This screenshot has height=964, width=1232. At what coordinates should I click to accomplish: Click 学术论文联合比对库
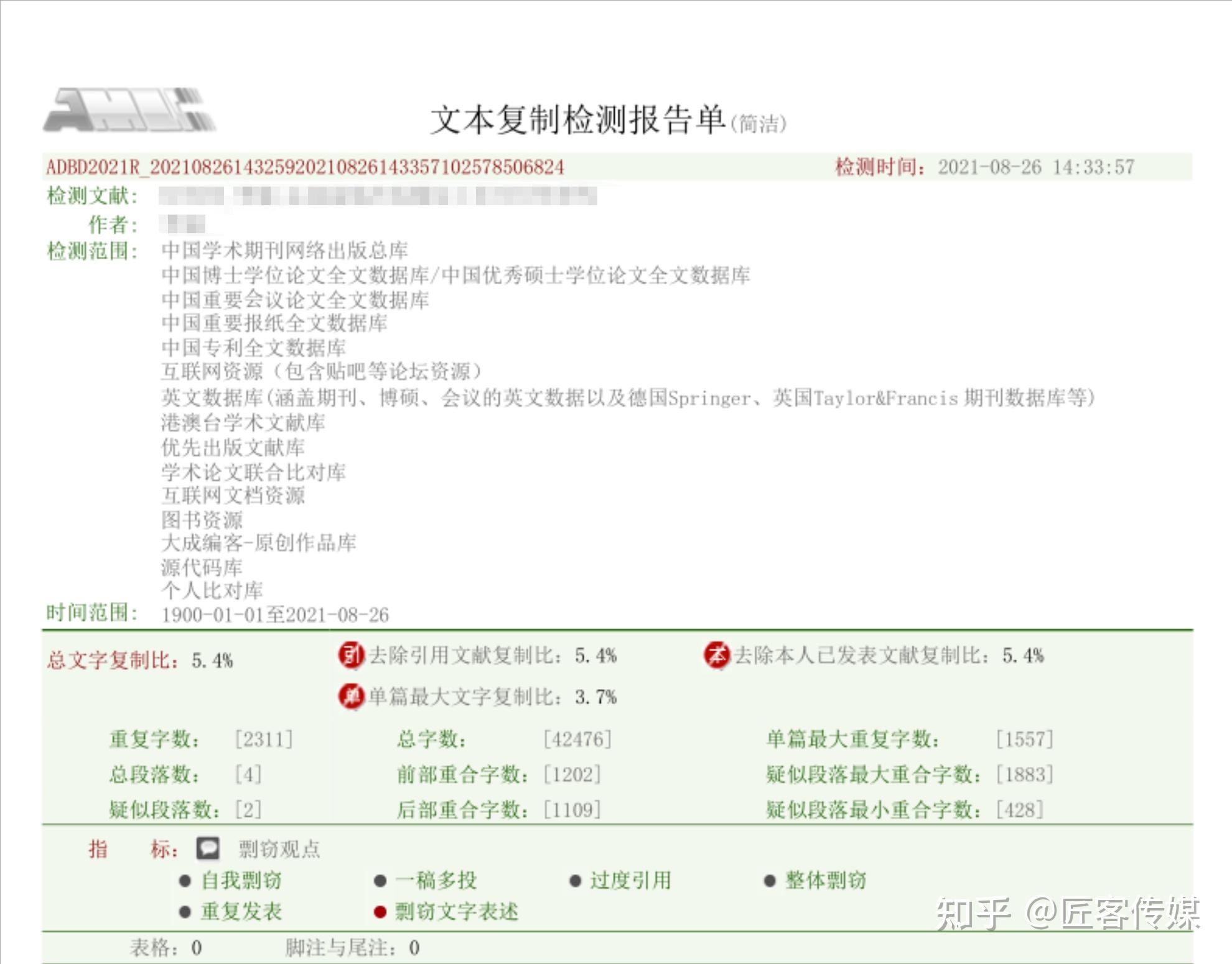click(253, 472)
